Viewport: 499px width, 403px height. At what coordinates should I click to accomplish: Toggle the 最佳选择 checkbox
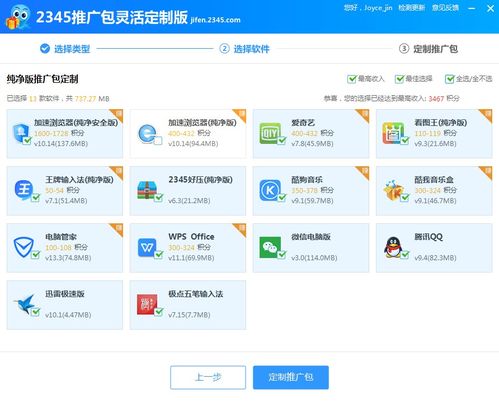(399, 79)
